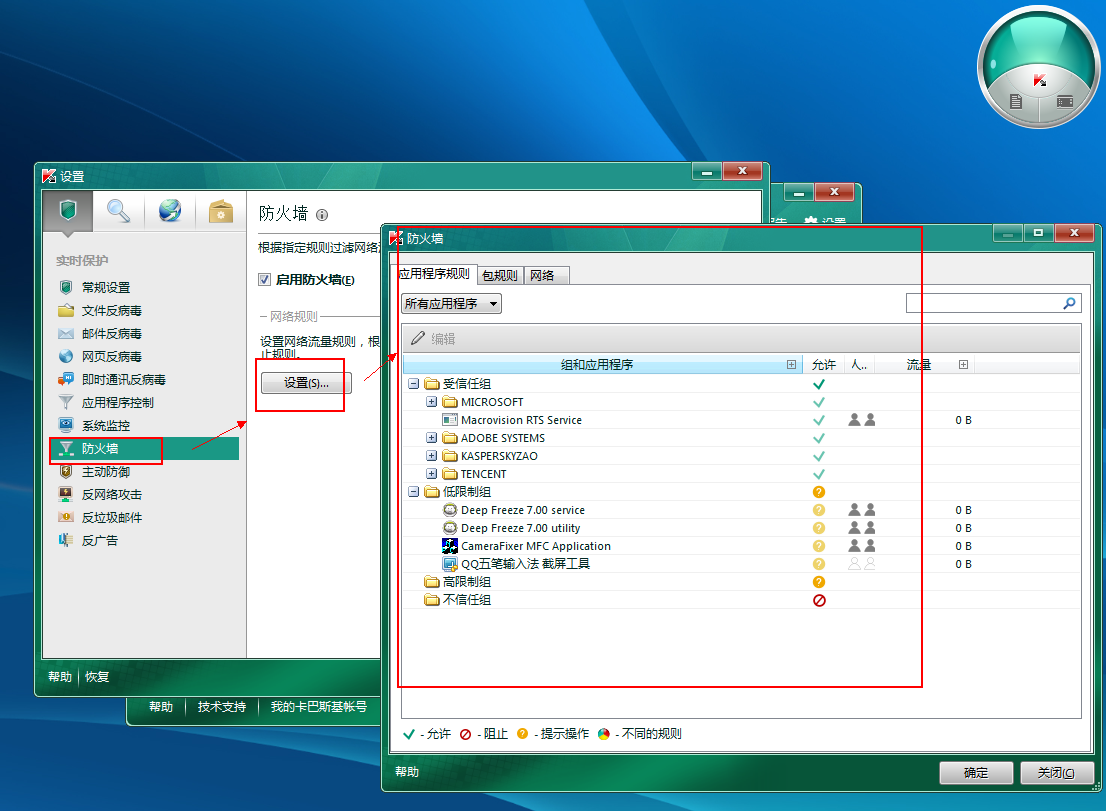Click the info icon beside 防火墙 heading
The height and width of the screenshot is (811, 1106).
coord(322,215)
